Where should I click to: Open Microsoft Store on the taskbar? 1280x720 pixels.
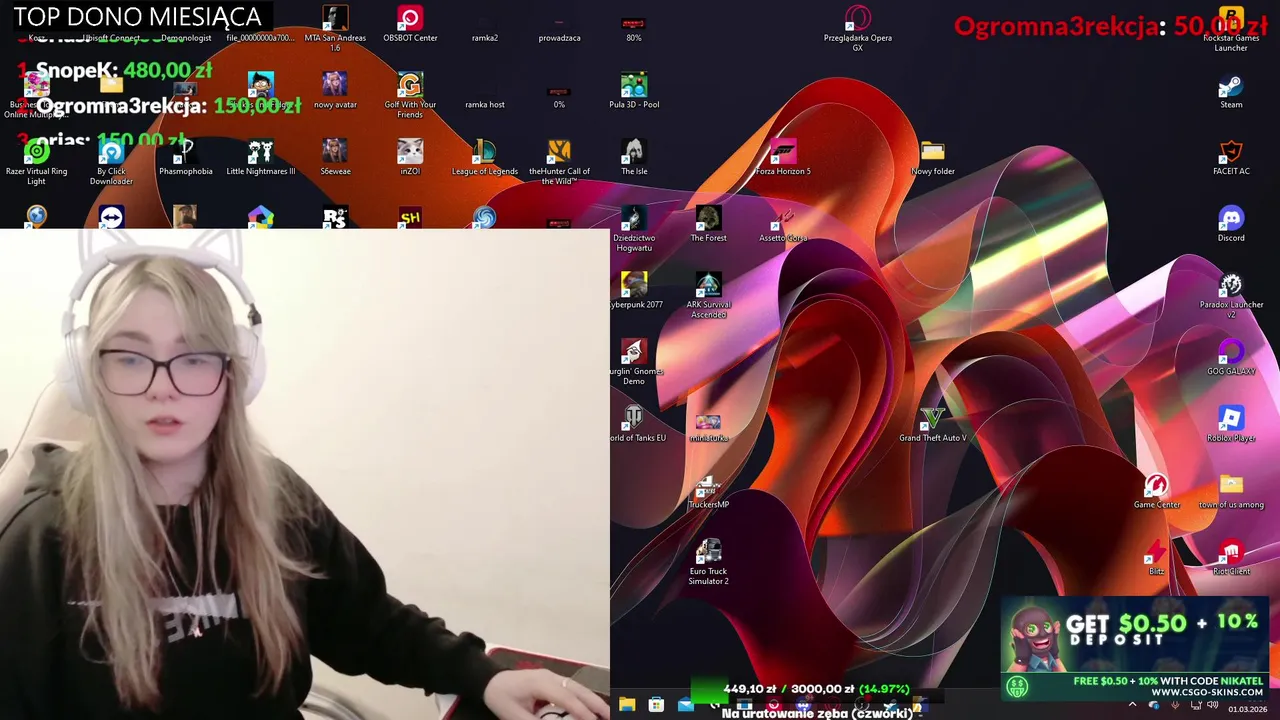pos(656,704)
